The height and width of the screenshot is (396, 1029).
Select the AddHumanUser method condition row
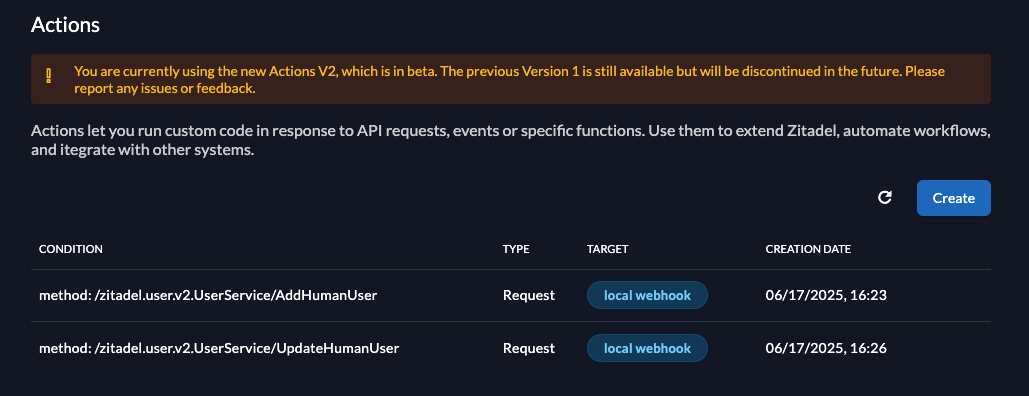click(x=511, y=296)
